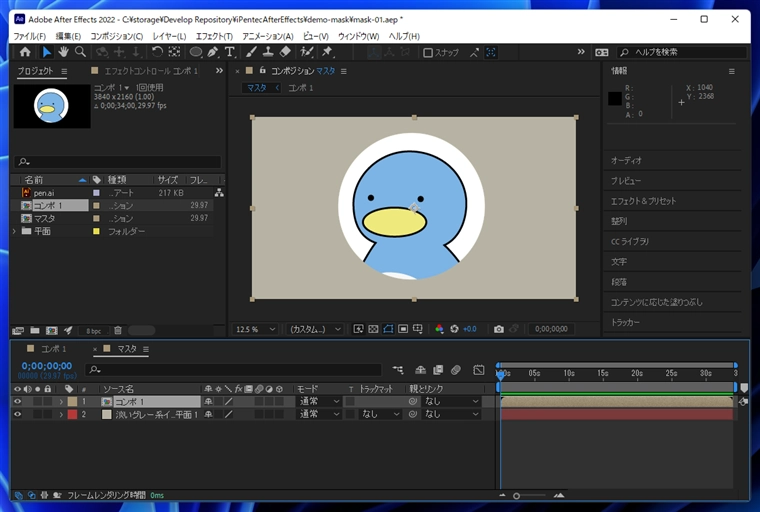Toggle visibility of layer 2 gray solid

pyautogui.click(x=17, y=414)
